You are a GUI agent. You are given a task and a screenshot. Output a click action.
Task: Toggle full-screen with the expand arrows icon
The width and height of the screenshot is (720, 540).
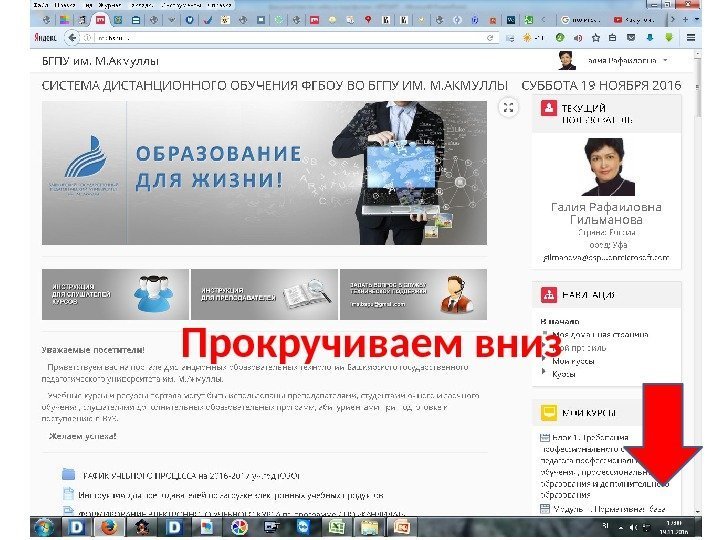[x=508, y=108]
